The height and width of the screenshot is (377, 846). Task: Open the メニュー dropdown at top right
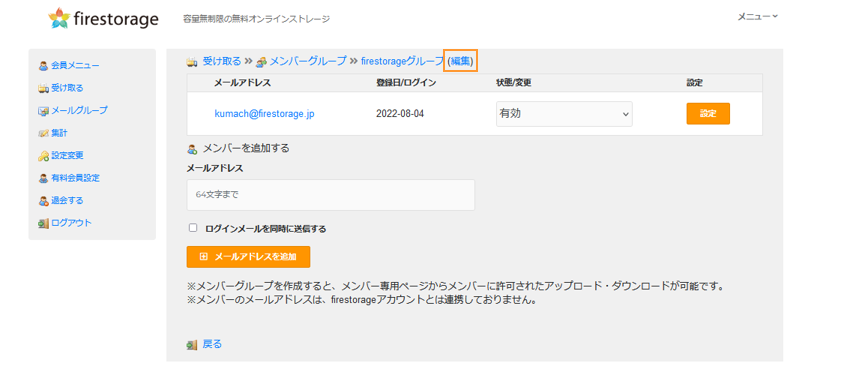(758, 17)
